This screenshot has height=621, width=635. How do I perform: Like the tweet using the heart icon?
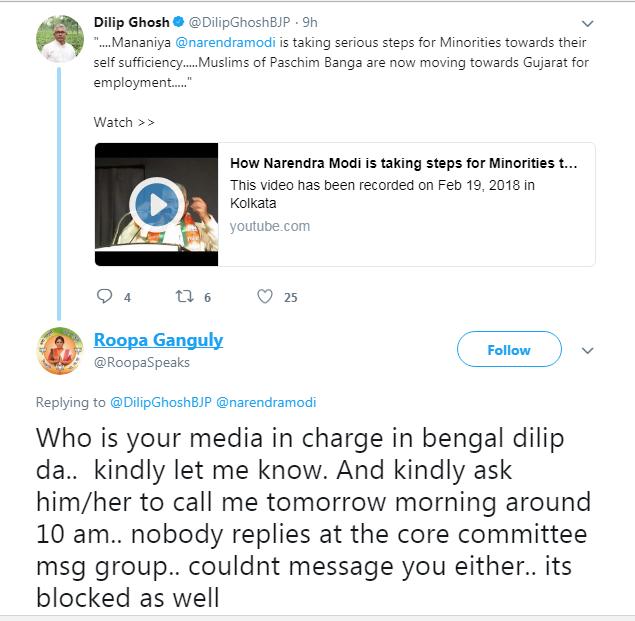coord(265,297)
